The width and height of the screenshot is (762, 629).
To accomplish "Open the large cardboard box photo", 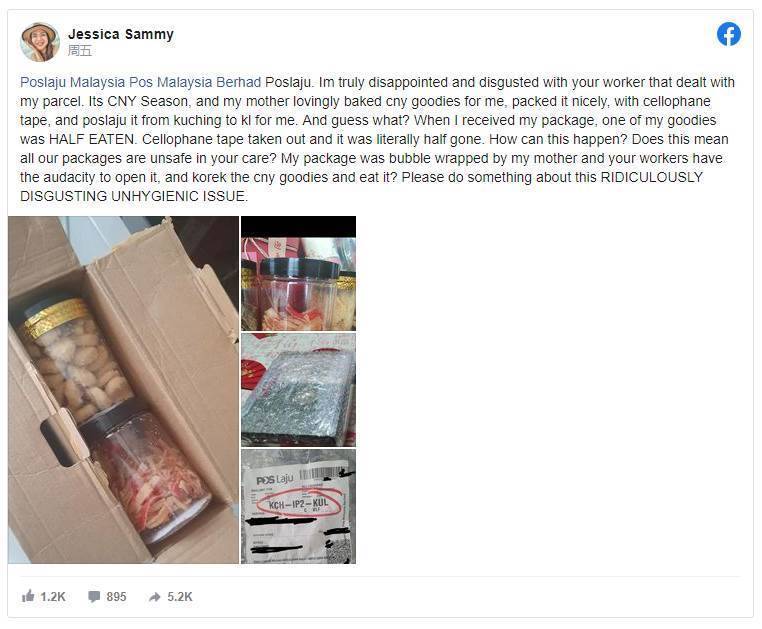I will 123,390.
